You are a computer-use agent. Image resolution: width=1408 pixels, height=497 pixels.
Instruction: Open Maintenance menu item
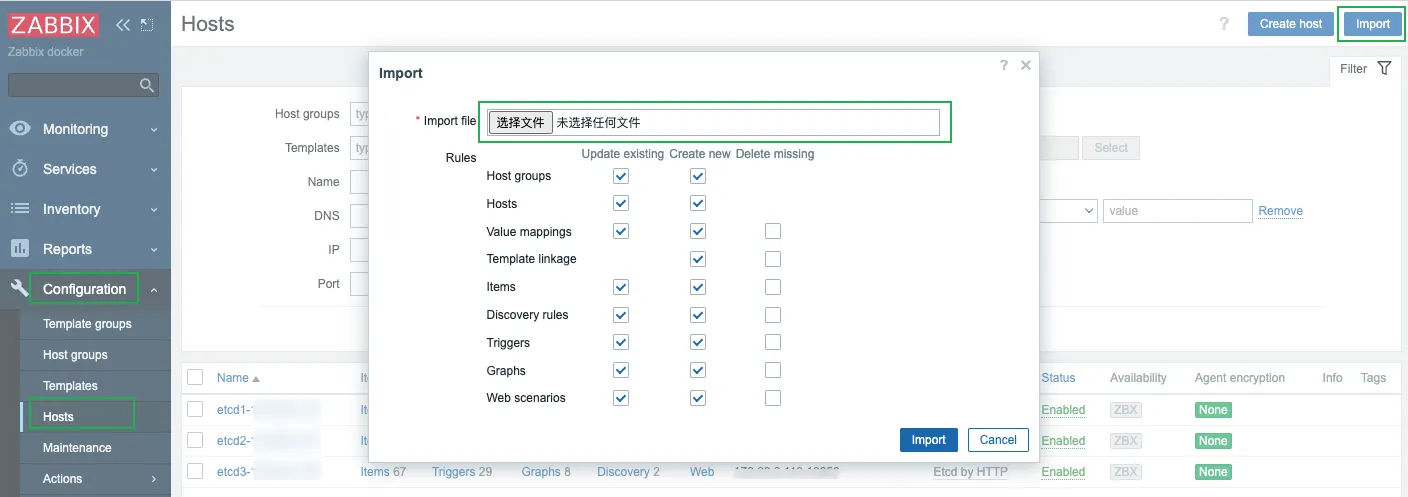click(77, 448)
